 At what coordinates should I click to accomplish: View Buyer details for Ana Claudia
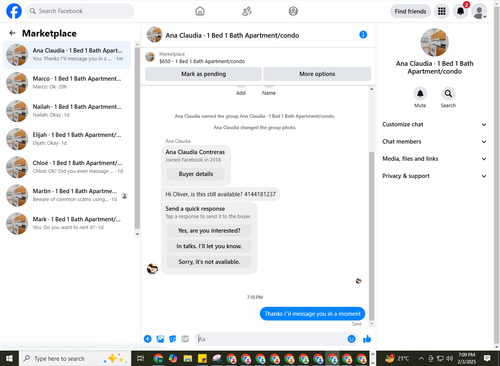click(196, 174)
